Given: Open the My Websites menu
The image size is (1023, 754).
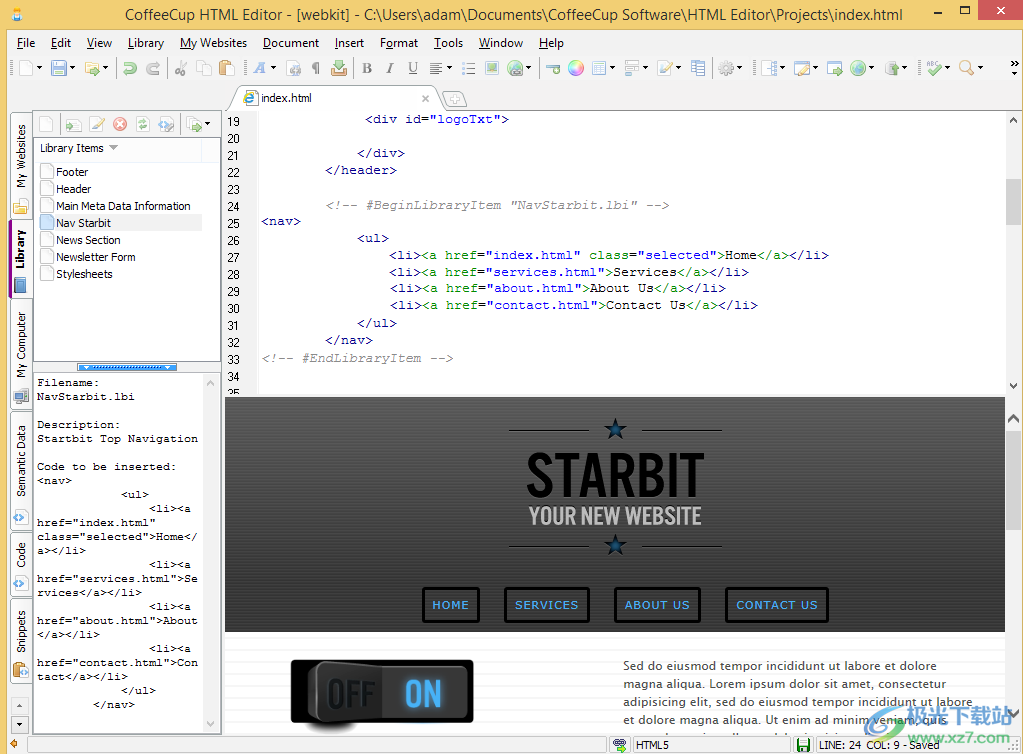Looking at the screenshot, I should pos(213,43).
